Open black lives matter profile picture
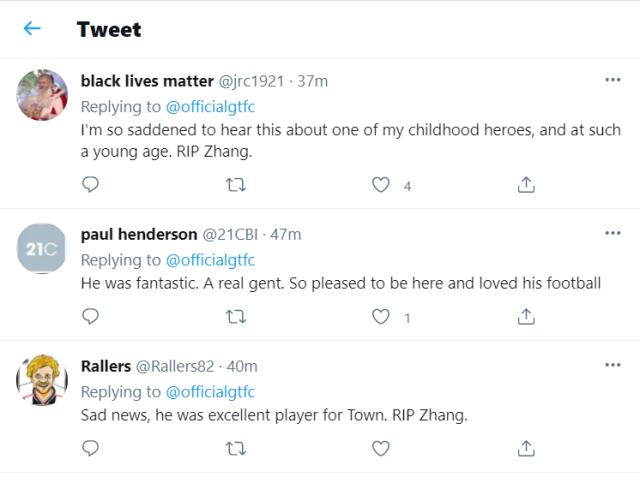Image resolution: width=640 pixels, height=483 pixels. click(x=42, y=96)
